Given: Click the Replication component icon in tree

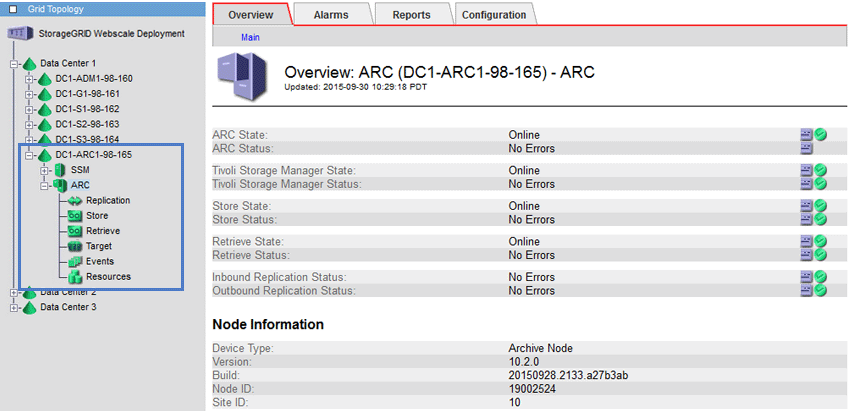Looking at the screenshot, I should coord(75,201).
